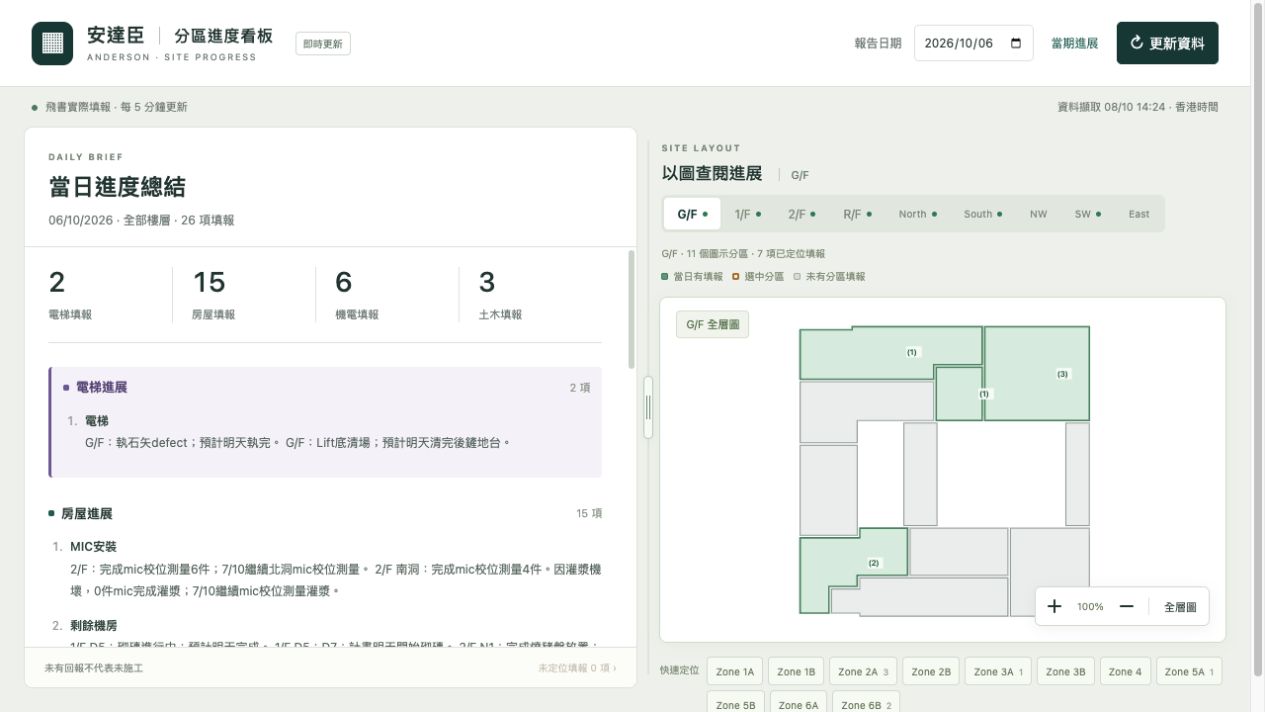The image size is (1265, 712).
Task: Select the North layout tab
Action: pos(917,214)
